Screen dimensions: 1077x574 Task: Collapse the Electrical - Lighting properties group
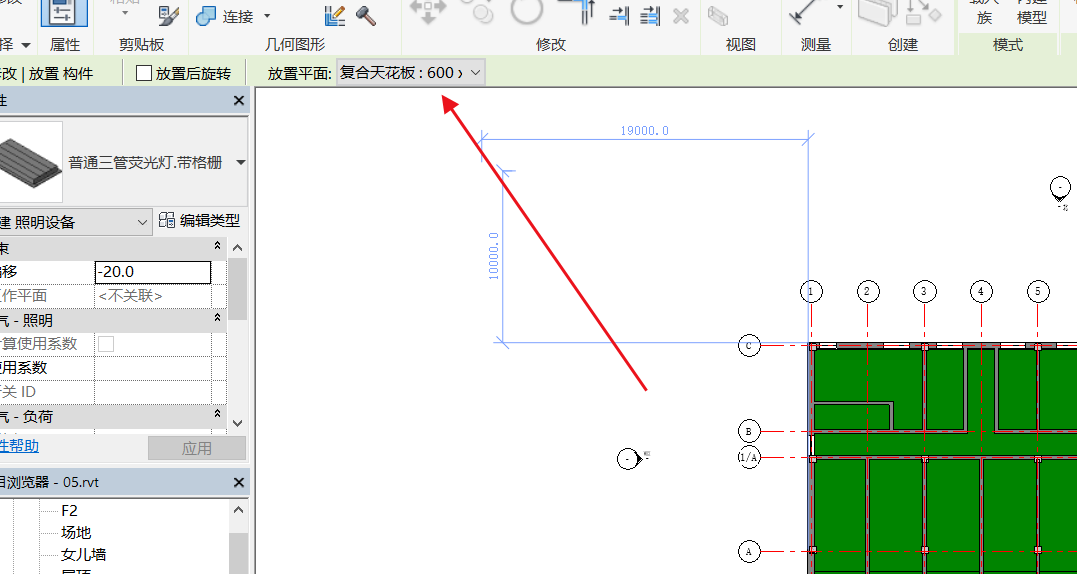click(218, 320)
